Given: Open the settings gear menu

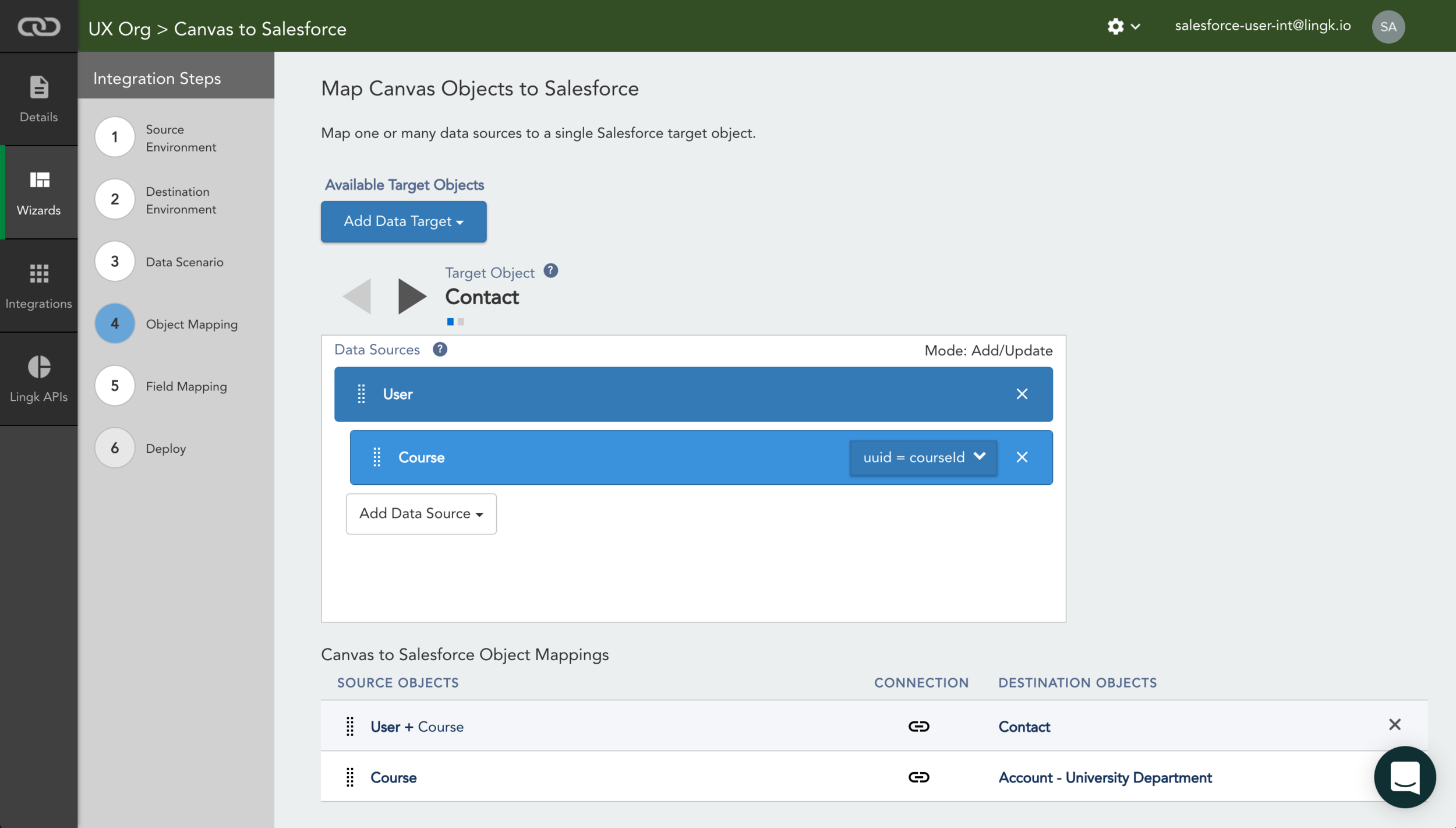Looking at the screenshot, I should 1123,26.
